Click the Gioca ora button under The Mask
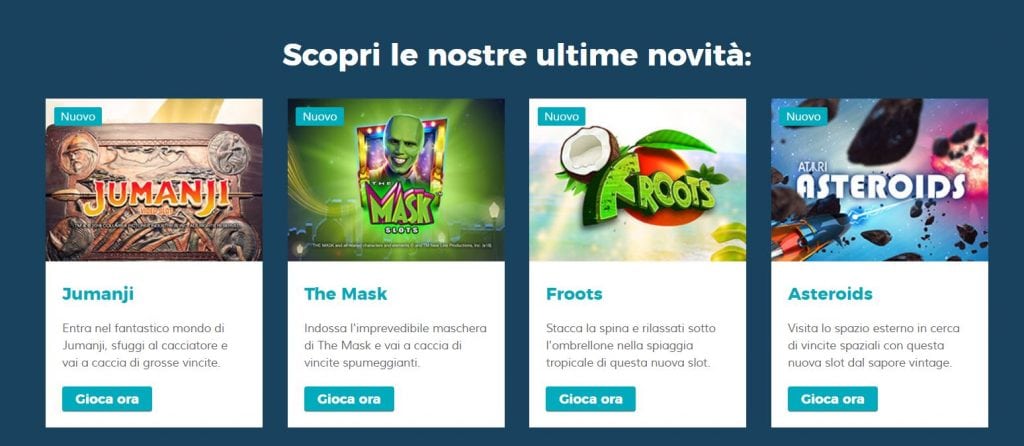The image size is (1024, 446). tap(349, 399)
